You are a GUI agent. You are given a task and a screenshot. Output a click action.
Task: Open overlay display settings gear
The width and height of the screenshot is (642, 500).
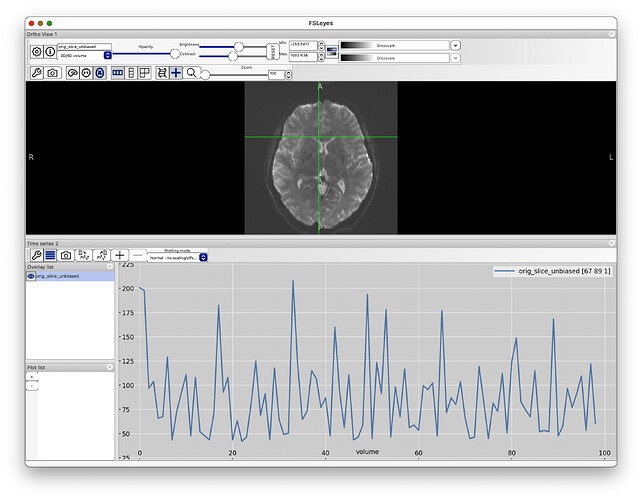click(36, 52)
